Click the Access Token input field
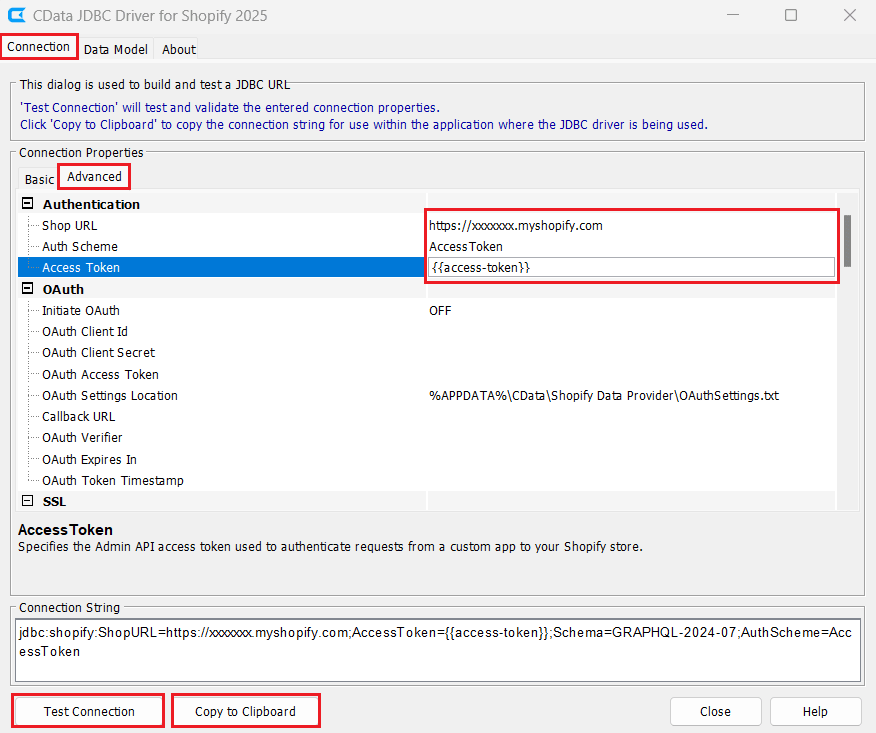876x733 pixels. pos(630,267)
